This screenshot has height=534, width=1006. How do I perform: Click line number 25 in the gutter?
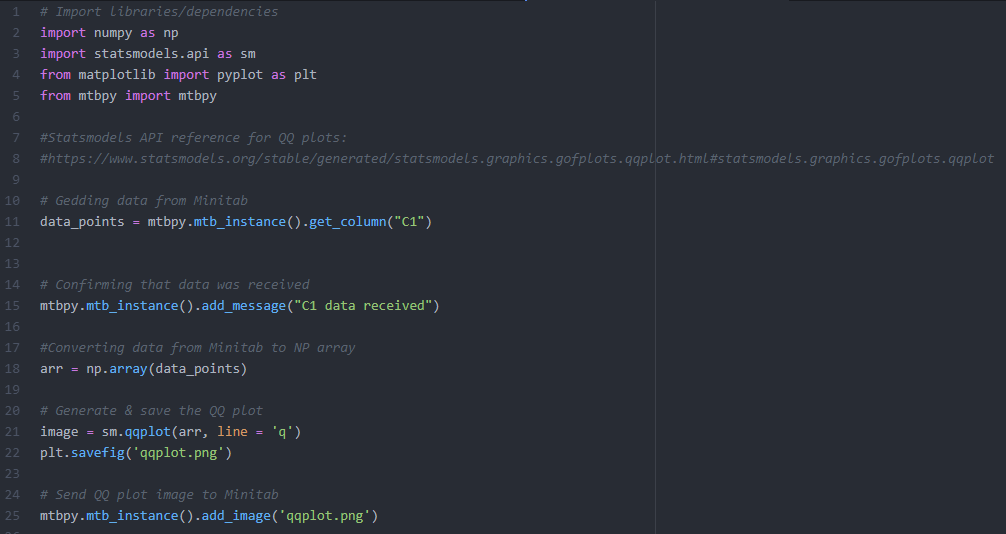pyautogui.click(x=14, y=515)
